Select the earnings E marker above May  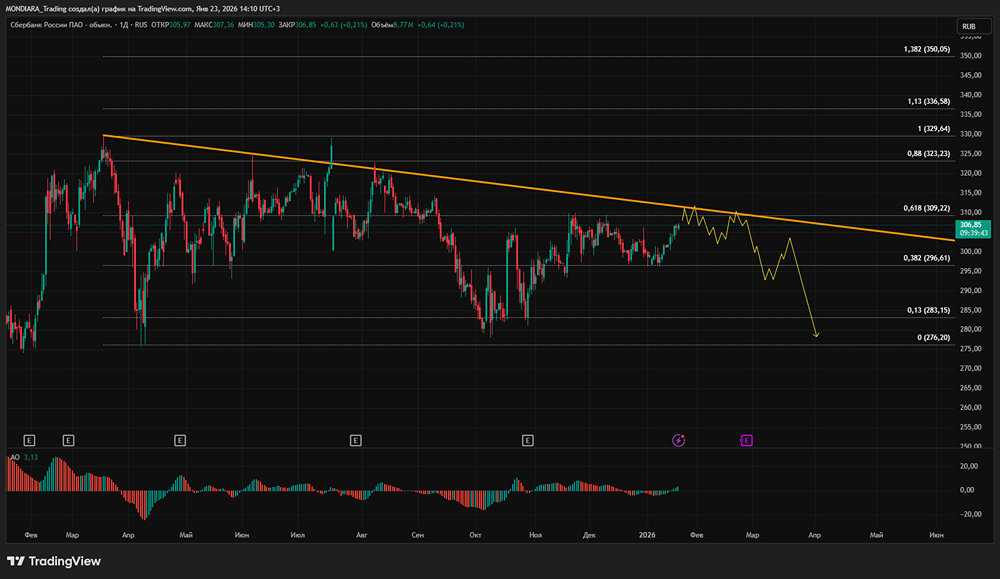click(x=179, y=439)
